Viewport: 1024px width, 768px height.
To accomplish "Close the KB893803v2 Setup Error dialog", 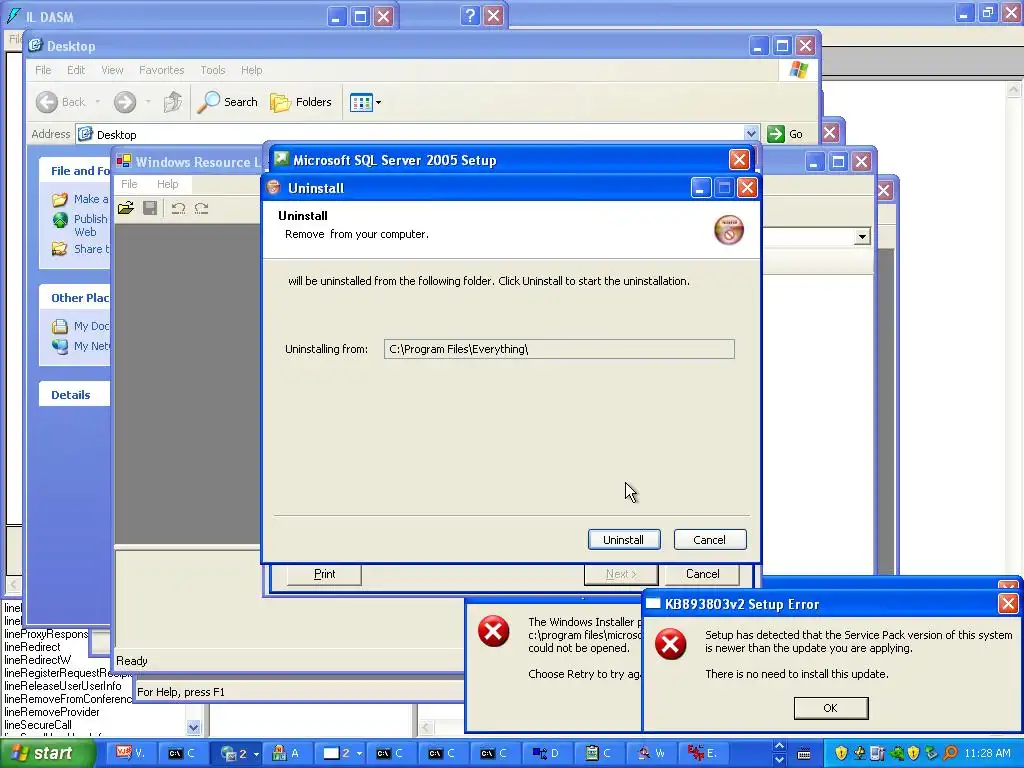I will click(x=1008, y=603).
